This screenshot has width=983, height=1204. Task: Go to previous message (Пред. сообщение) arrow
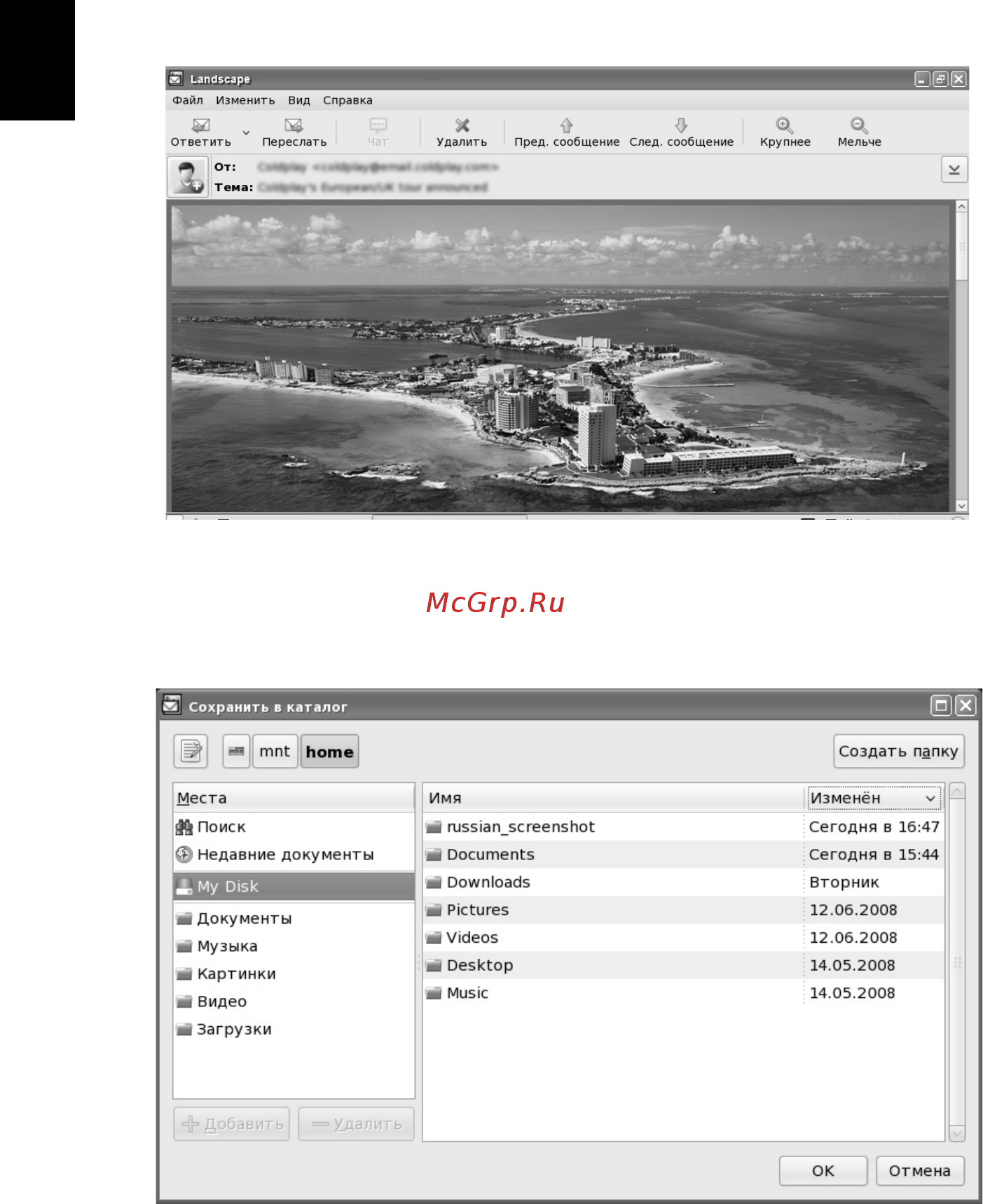566,125
